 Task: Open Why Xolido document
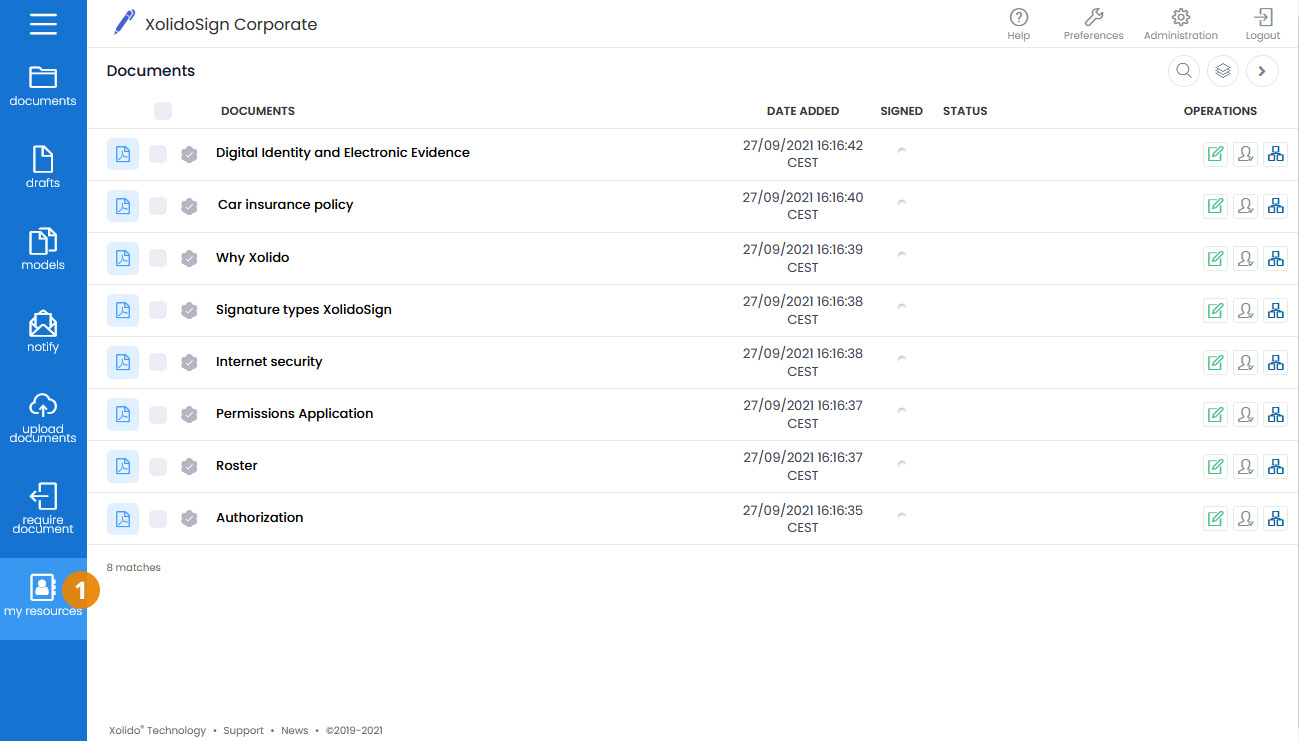[253, 258]
